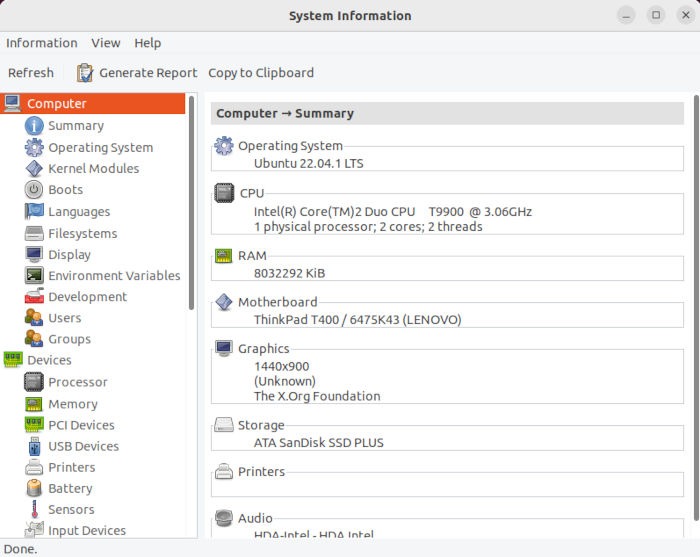Screen dimensions: 700x557
Task: Click the 1440x900 resolution text
Action: (x=282, y=366)
